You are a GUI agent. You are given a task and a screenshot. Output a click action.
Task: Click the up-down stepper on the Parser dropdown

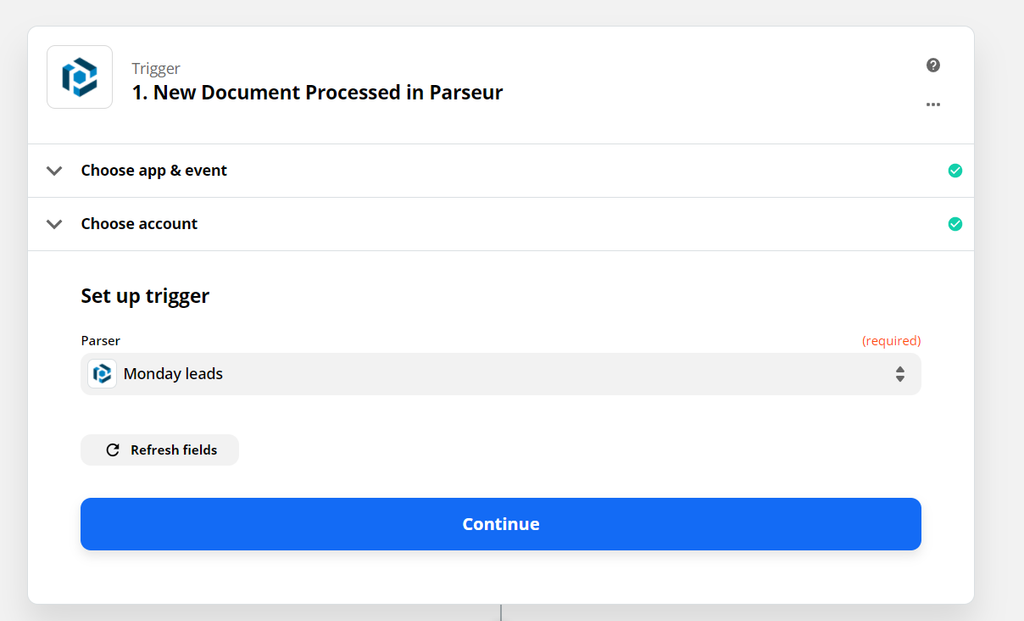pos(899,373)
